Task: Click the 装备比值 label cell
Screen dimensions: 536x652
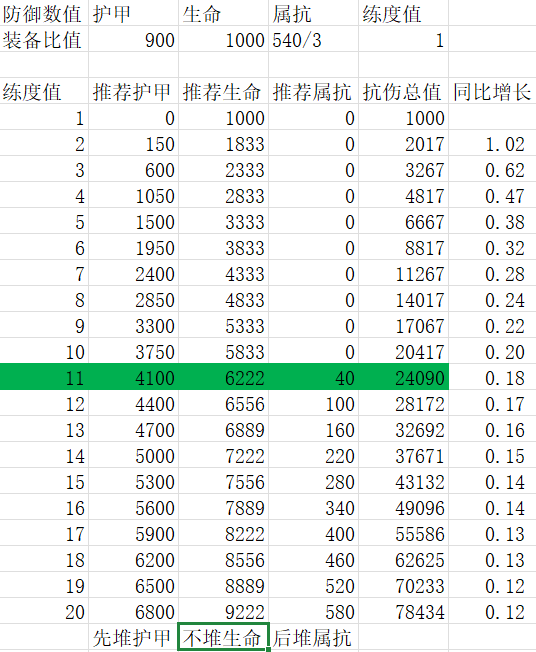Action: click(x=44, y=39)
